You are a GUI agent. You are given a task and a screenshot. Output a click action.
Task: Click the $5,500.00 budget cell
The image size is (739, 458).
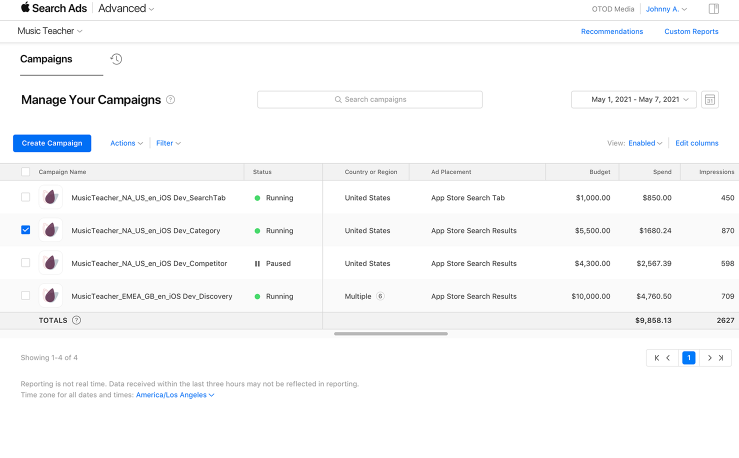coord(592,231)
